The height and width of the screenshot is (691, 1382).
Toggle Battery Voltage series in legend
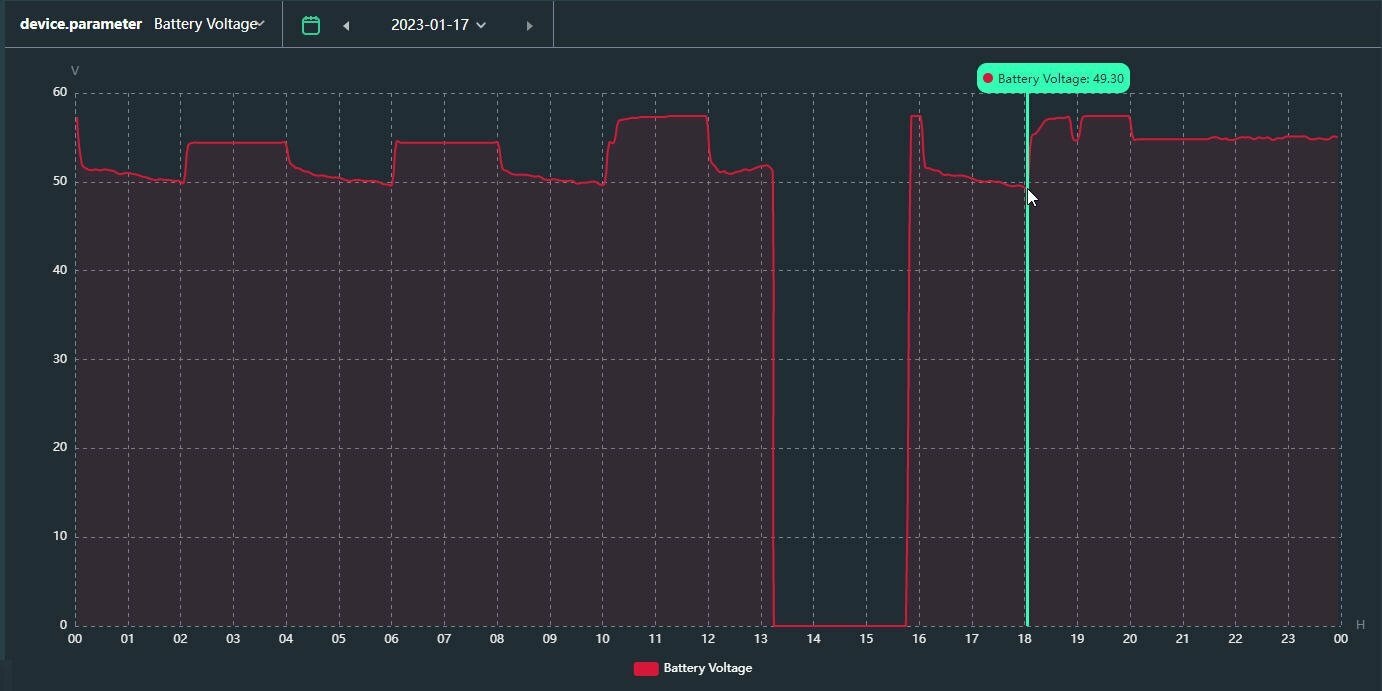coord(693,668)
